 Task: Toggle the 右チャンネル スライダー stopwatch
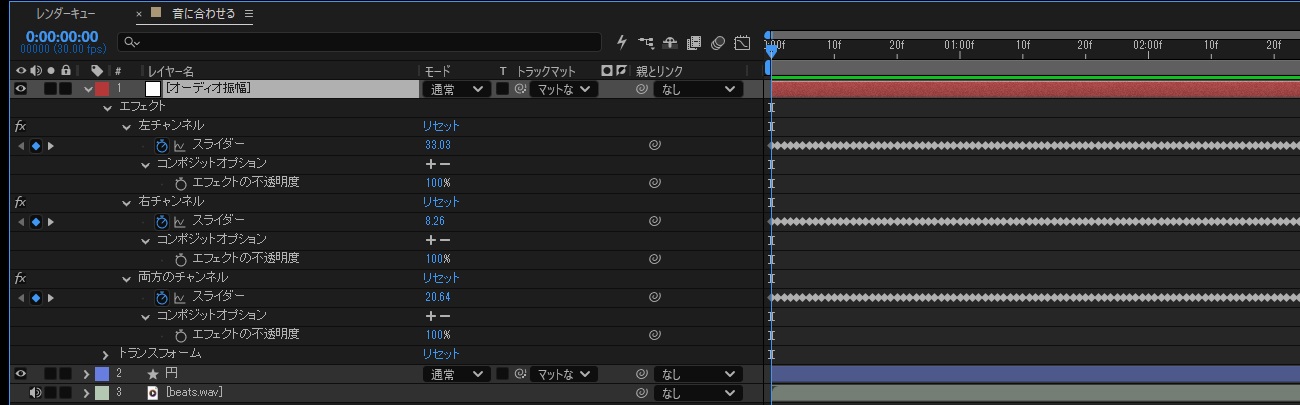pos(162,221)
